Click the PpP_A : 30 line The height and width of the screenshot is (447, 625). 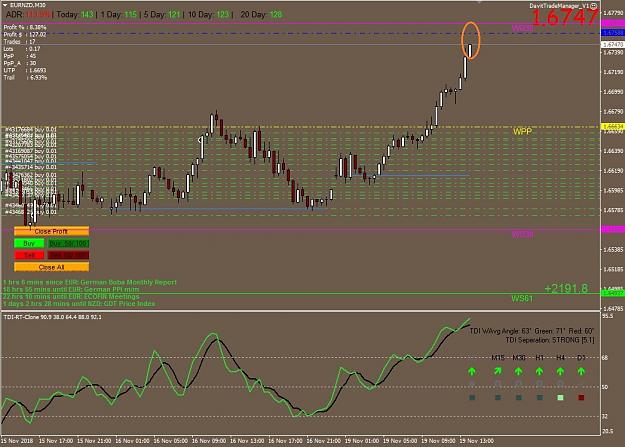coord(20,63)
